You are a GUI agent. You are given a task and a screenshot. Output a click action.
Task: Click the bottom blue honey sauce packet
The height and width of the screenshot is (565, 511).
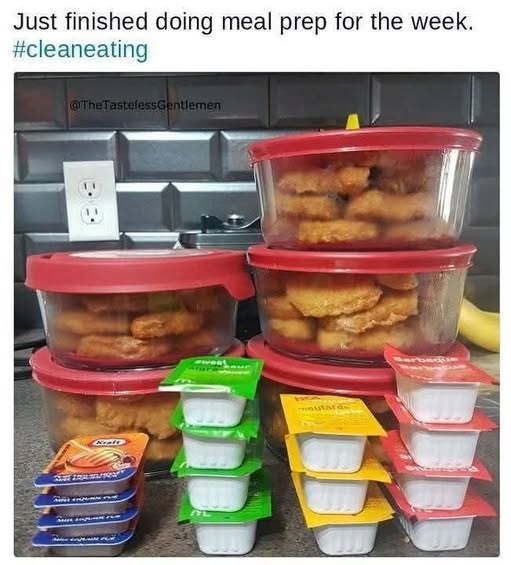[85, 542]
